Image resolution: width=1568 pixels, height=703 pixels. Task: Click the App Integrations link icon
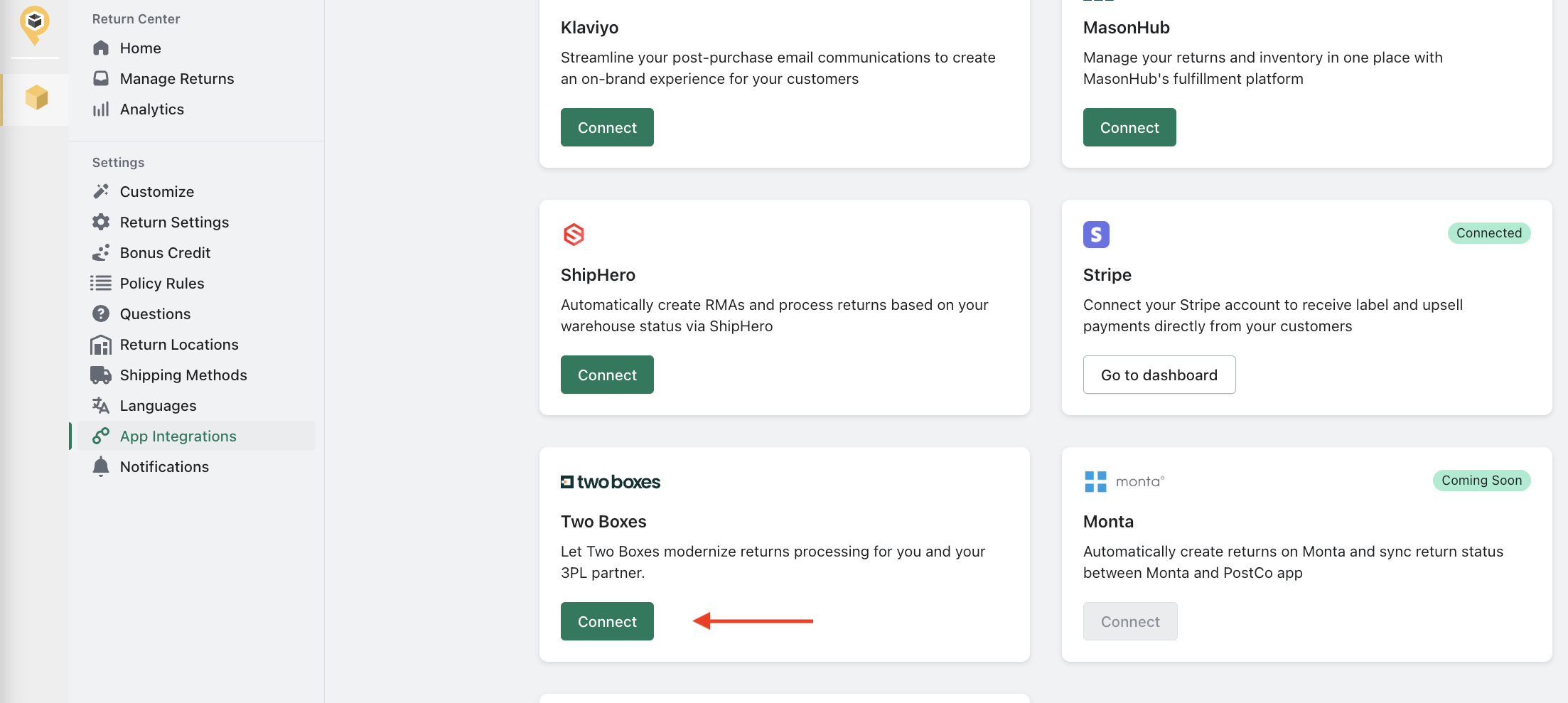[x=101, y=436]
